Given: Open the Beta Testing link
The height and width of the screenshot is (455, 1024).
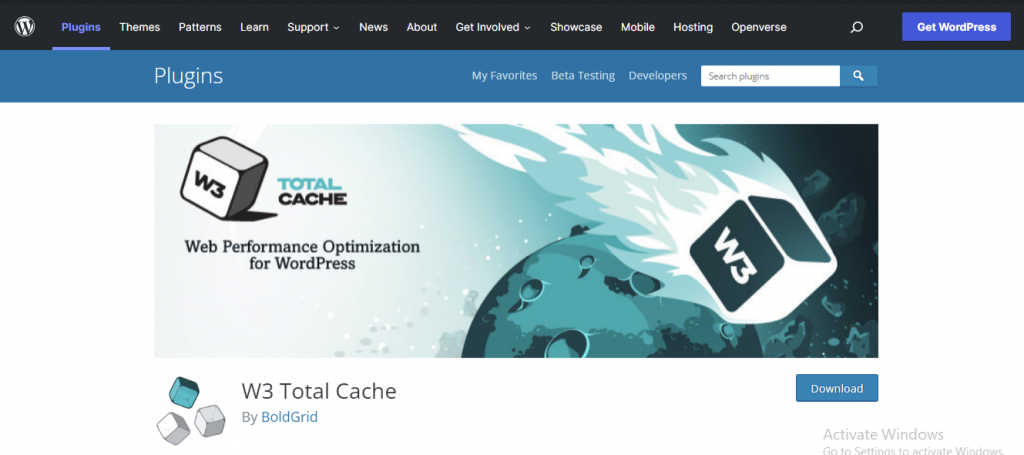Looking at the screenshot, I should click(x=583, y=76).
